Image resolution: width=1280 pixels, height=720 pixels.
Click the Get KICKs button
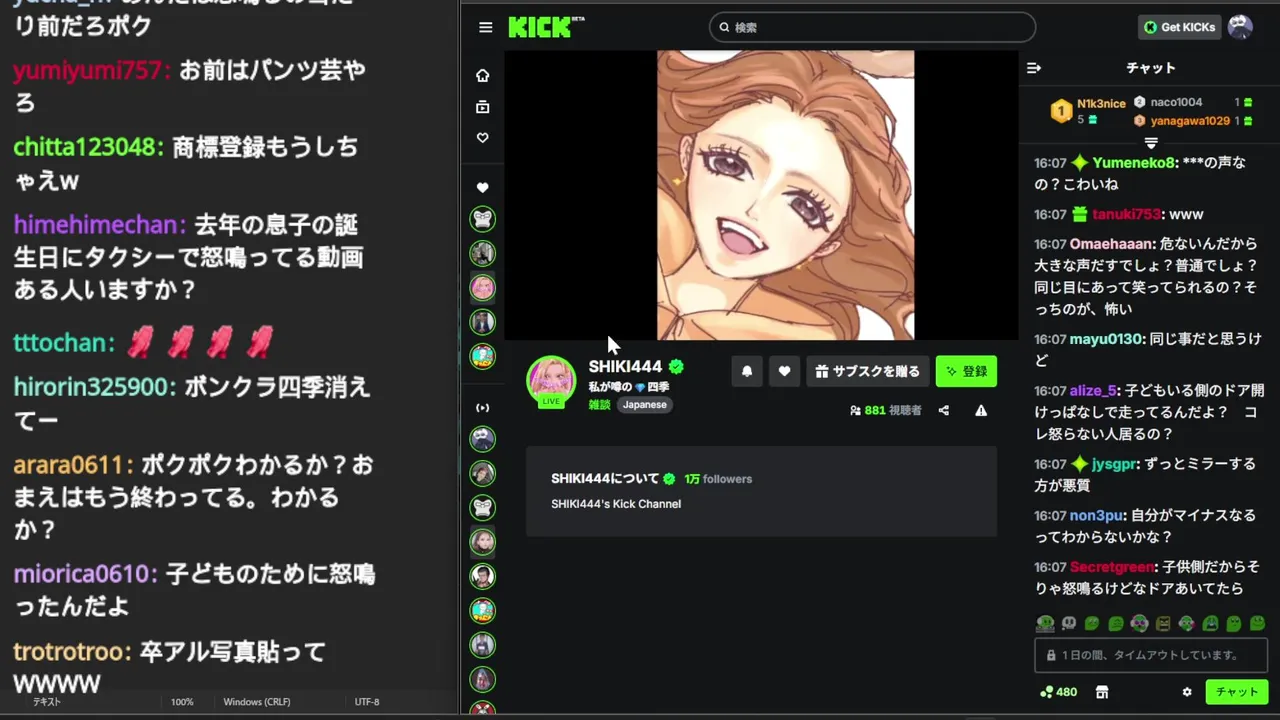point(1179,27)
